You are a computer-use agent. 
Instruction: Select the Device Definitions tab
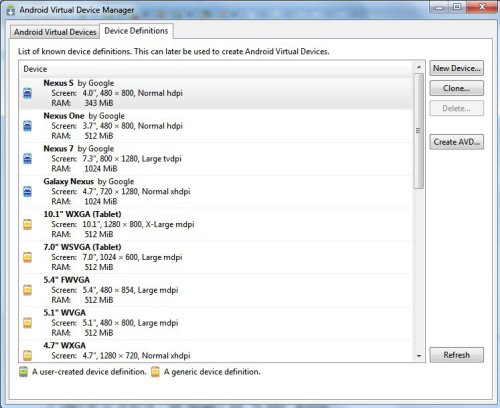click(x=136, y=31)
